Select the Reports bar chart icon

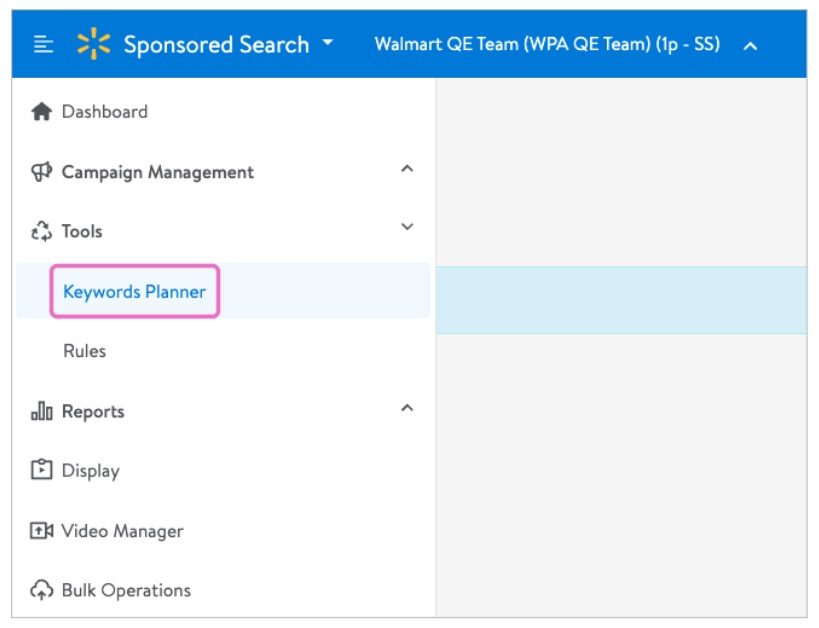tap(41, 410)
